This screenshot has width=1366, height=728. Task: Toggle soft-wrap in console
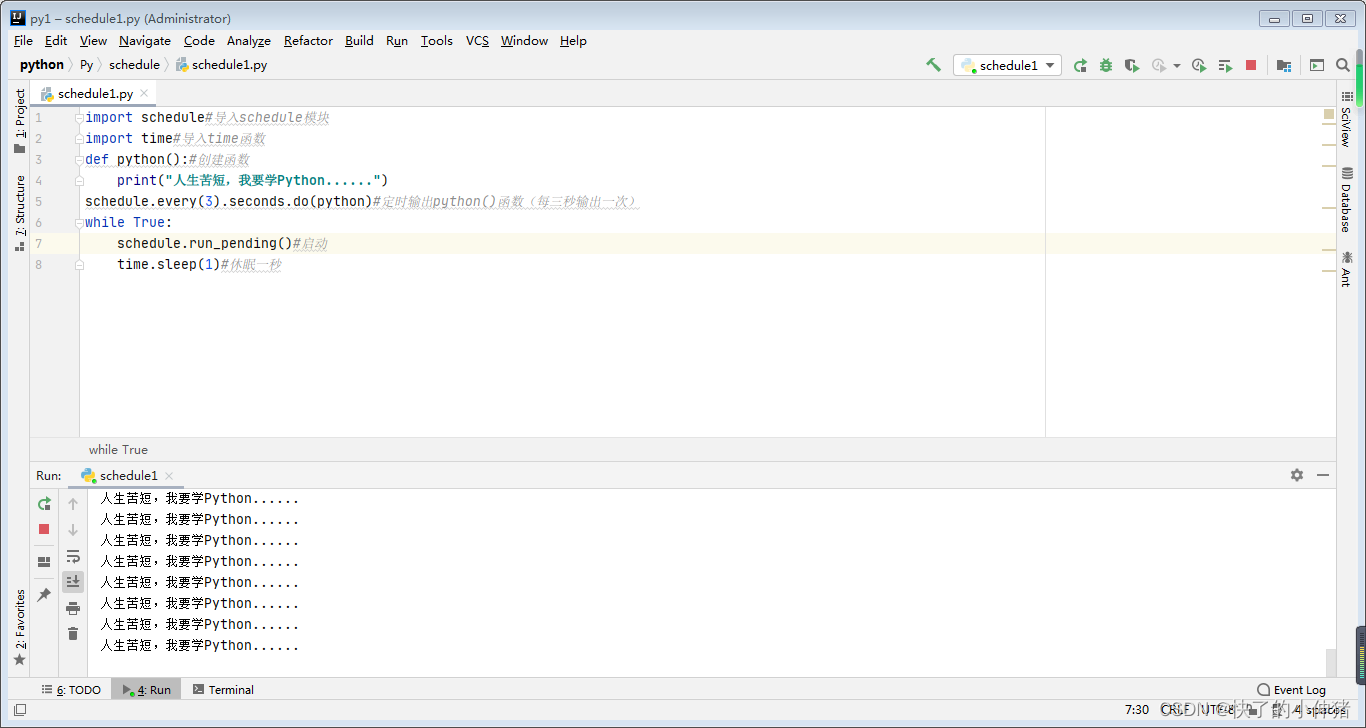tap(73, 556)
